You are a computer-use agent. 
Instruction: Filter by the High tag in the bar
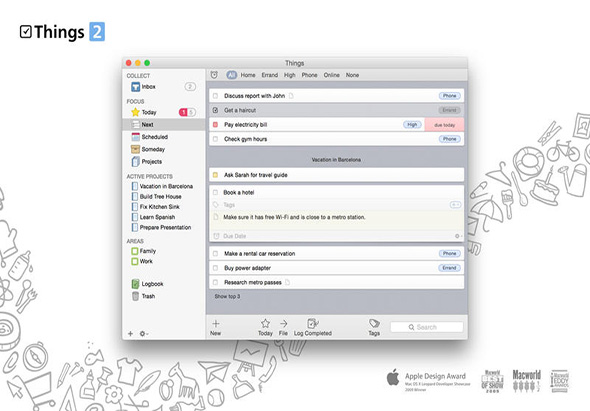click(x=290, y=75)
